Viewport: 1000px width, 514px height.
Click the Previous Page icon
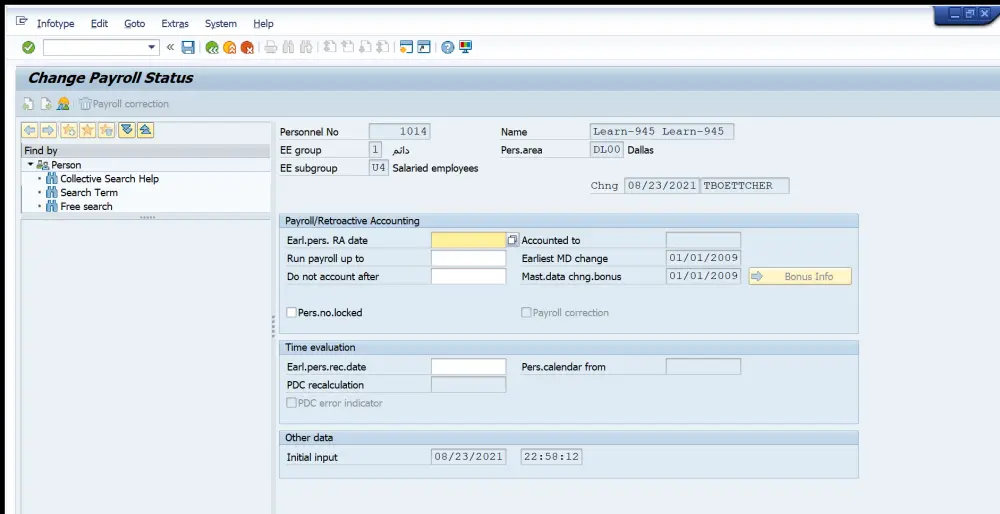tap(347, 47)
